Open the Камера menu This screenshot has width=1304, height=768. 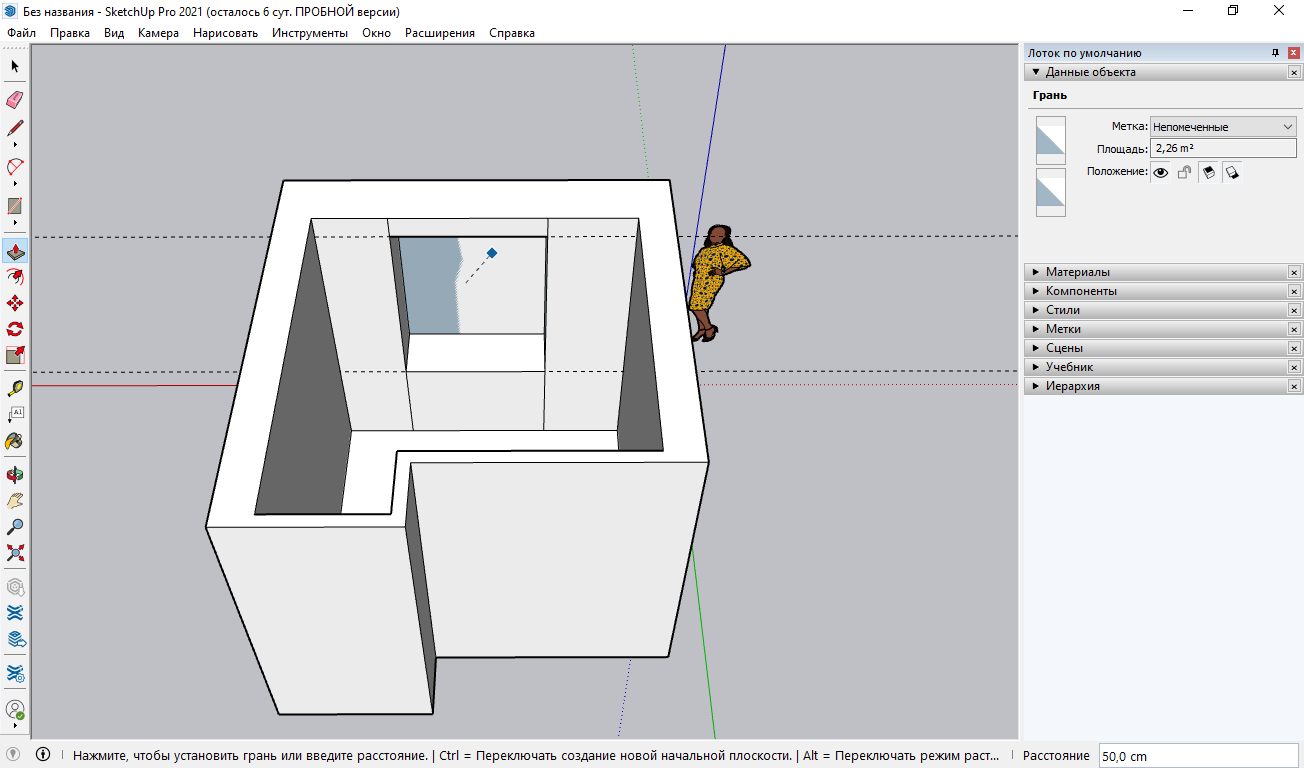tap(159, 33)
